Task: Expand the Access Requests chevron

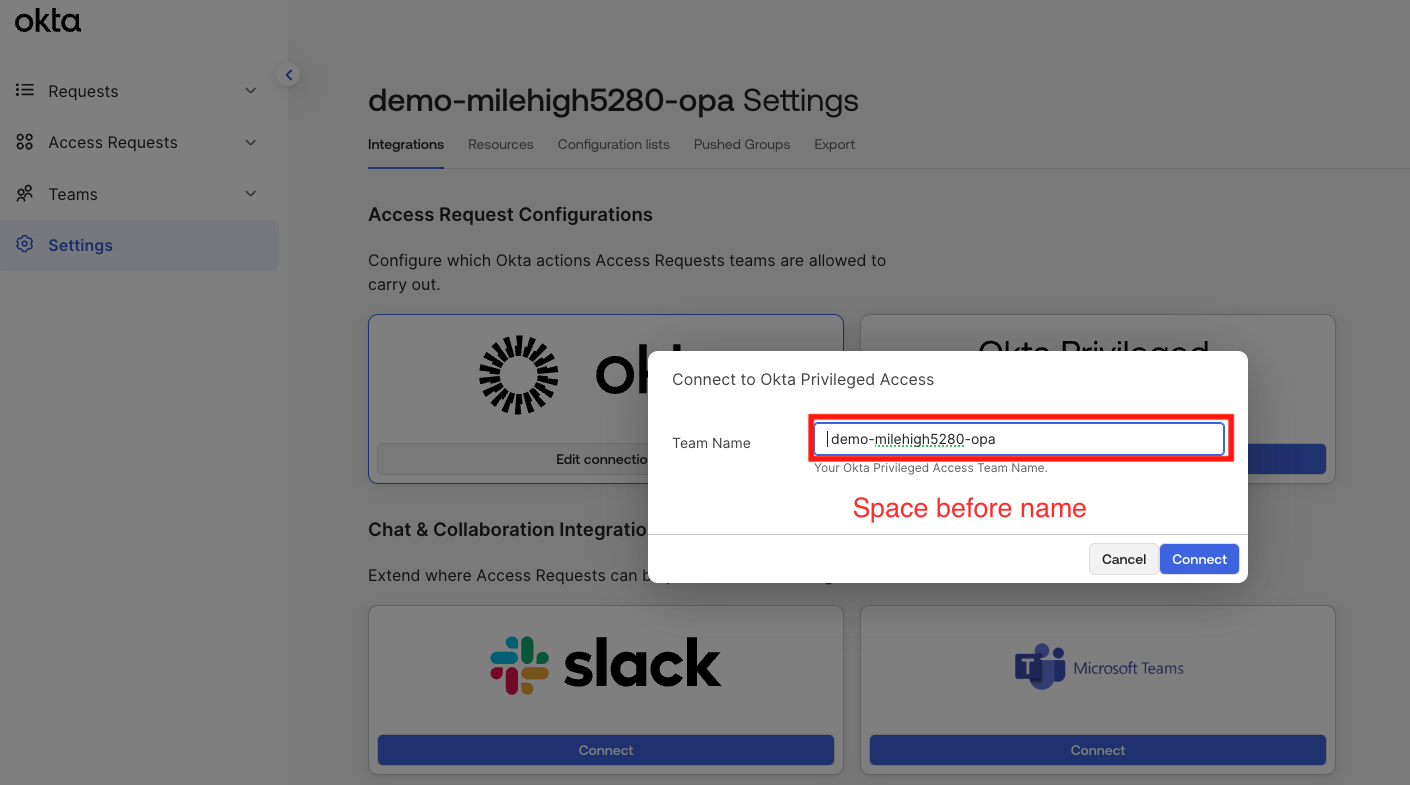Action: tap(251, 142)
